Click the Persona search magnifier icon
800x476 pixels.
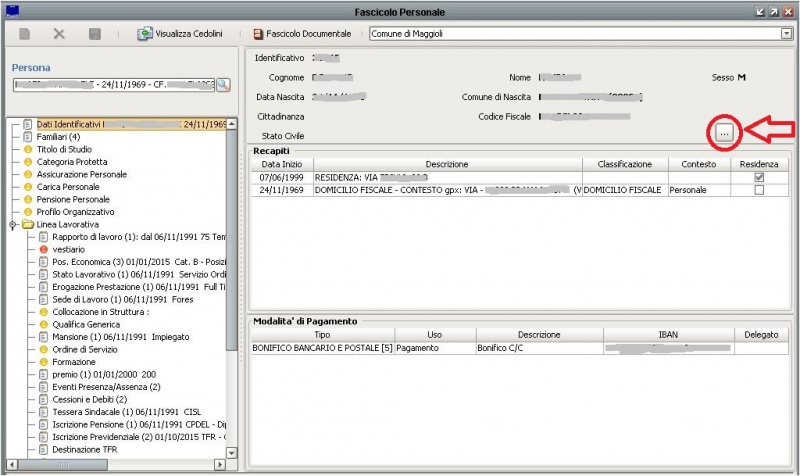pyautogui.click(x=223, y=85)
